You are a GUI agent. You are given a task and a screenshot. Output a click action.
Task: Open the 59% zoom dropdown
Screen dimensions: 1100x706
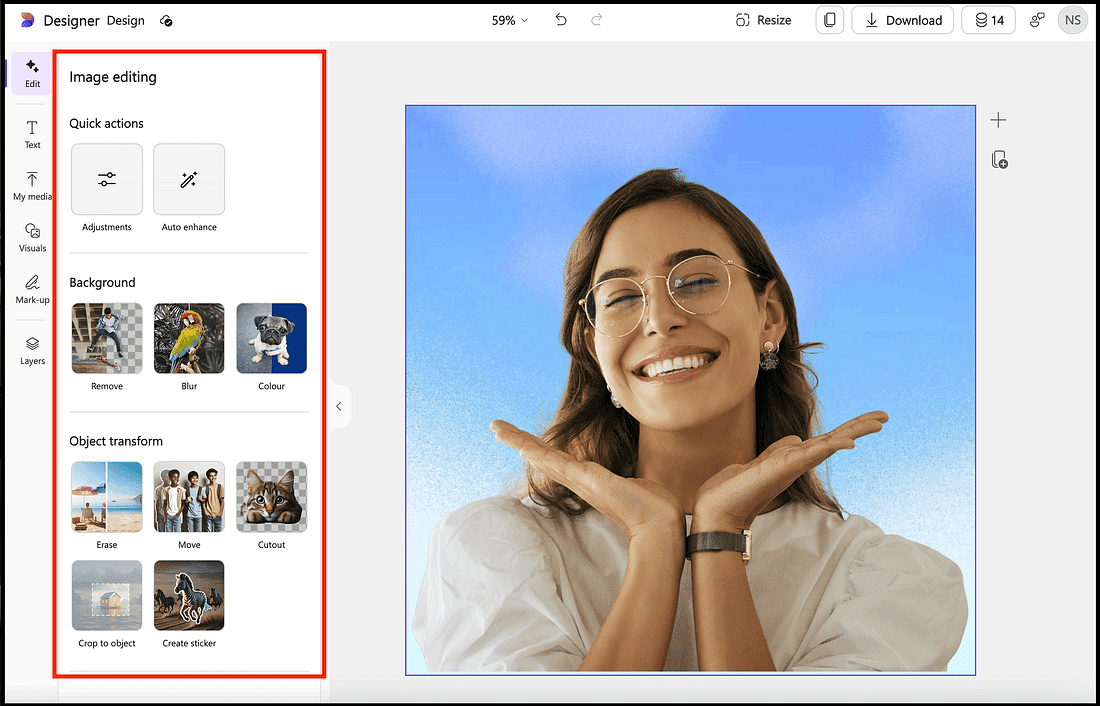tap(509, 20)
